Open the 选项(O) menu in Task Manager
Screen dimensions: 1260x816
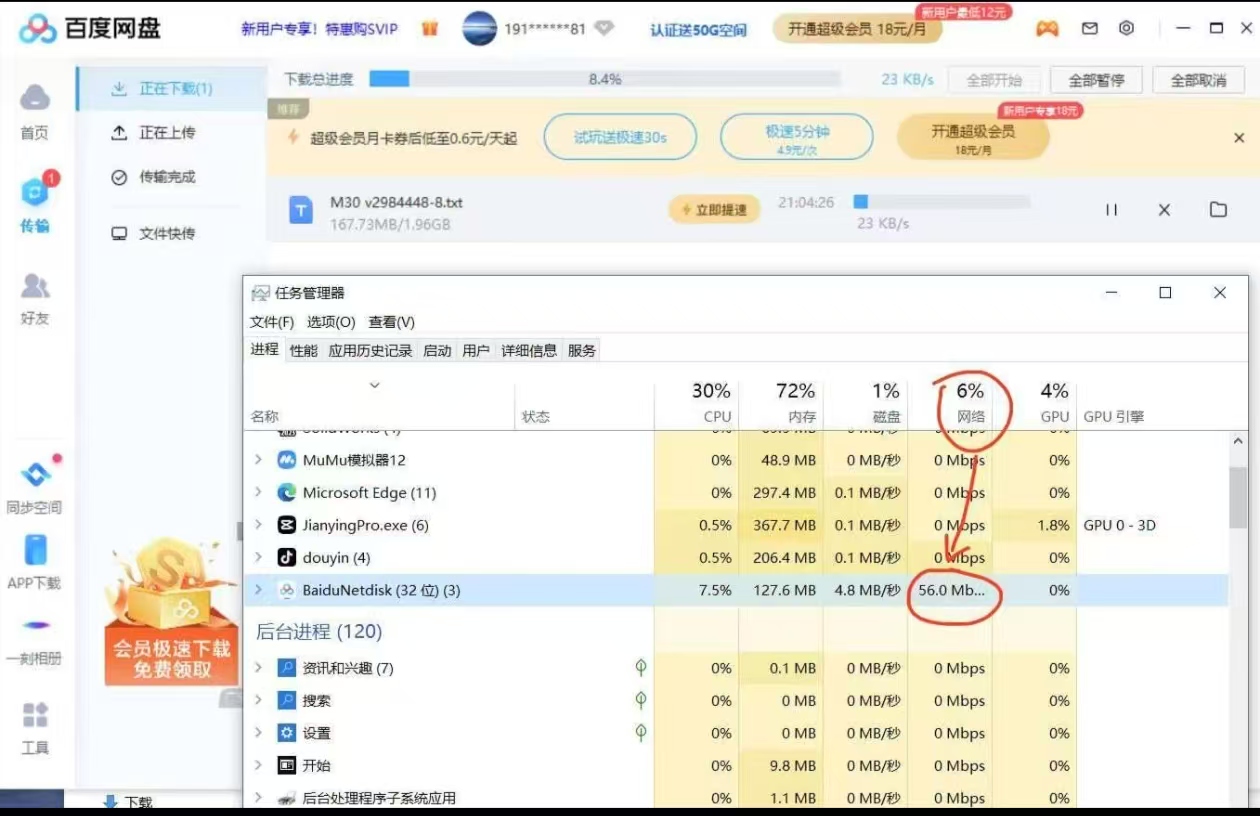tap(331, 322)
